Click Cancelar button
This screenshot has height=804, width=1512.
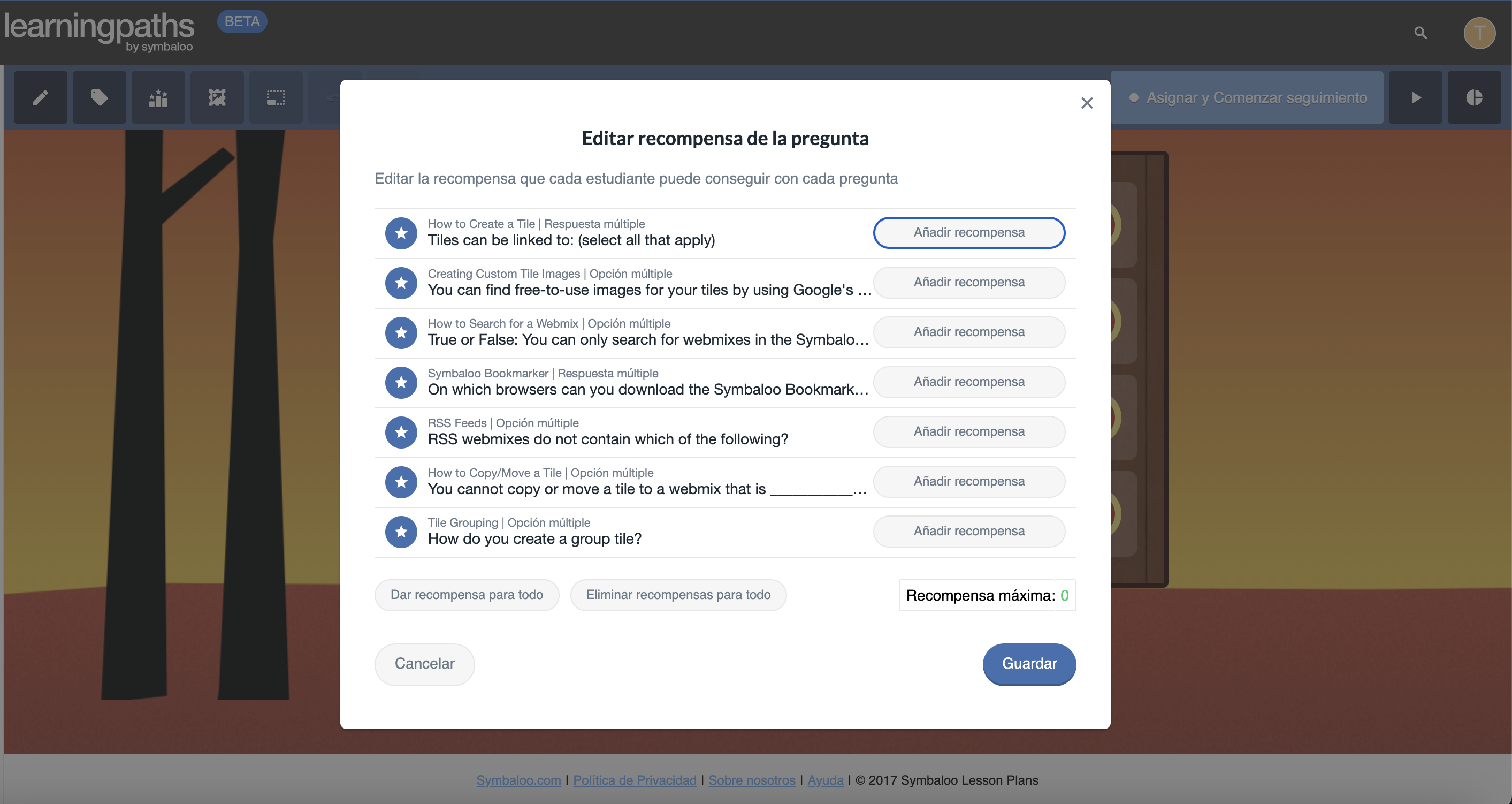point(424,664)
